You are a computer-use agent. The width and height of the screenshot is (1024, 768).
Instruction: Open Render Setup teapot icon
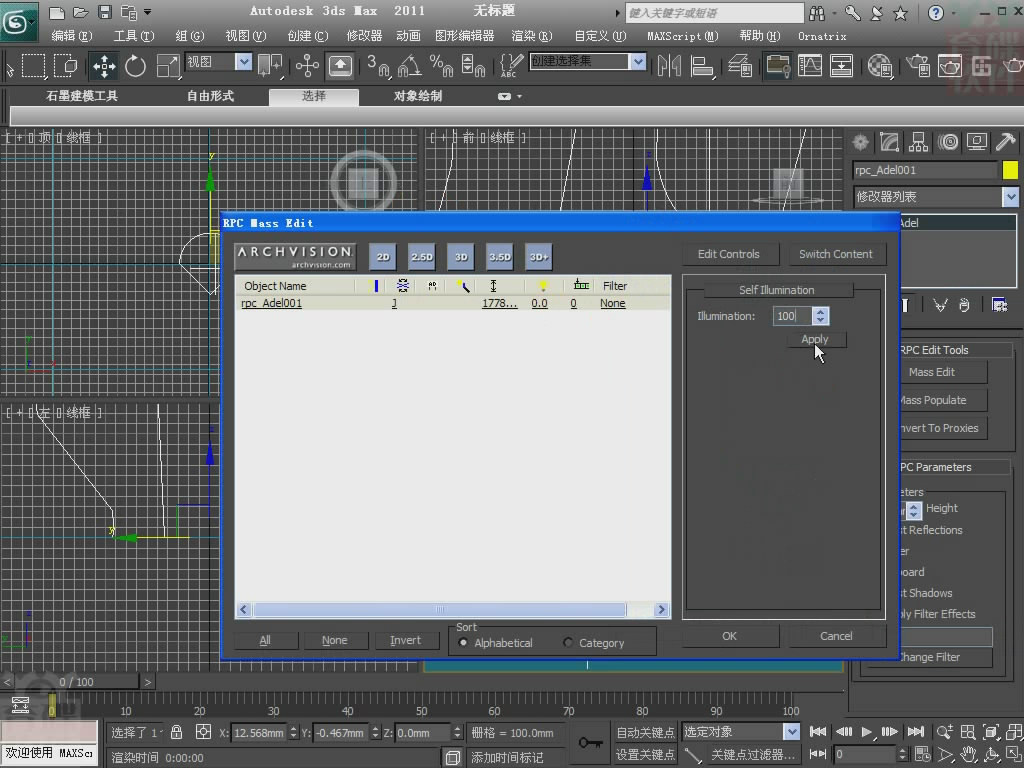918,66
